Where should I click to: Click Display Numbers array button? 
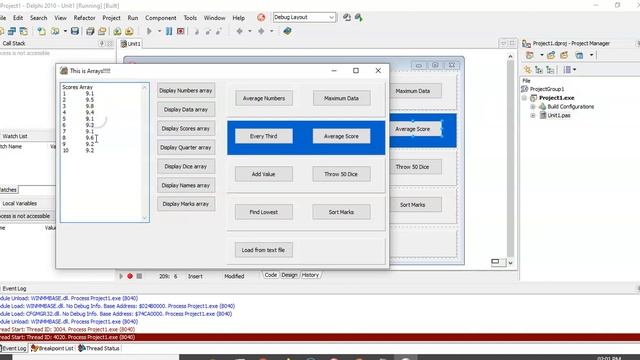pyautogui.click(x=186, y=91)
